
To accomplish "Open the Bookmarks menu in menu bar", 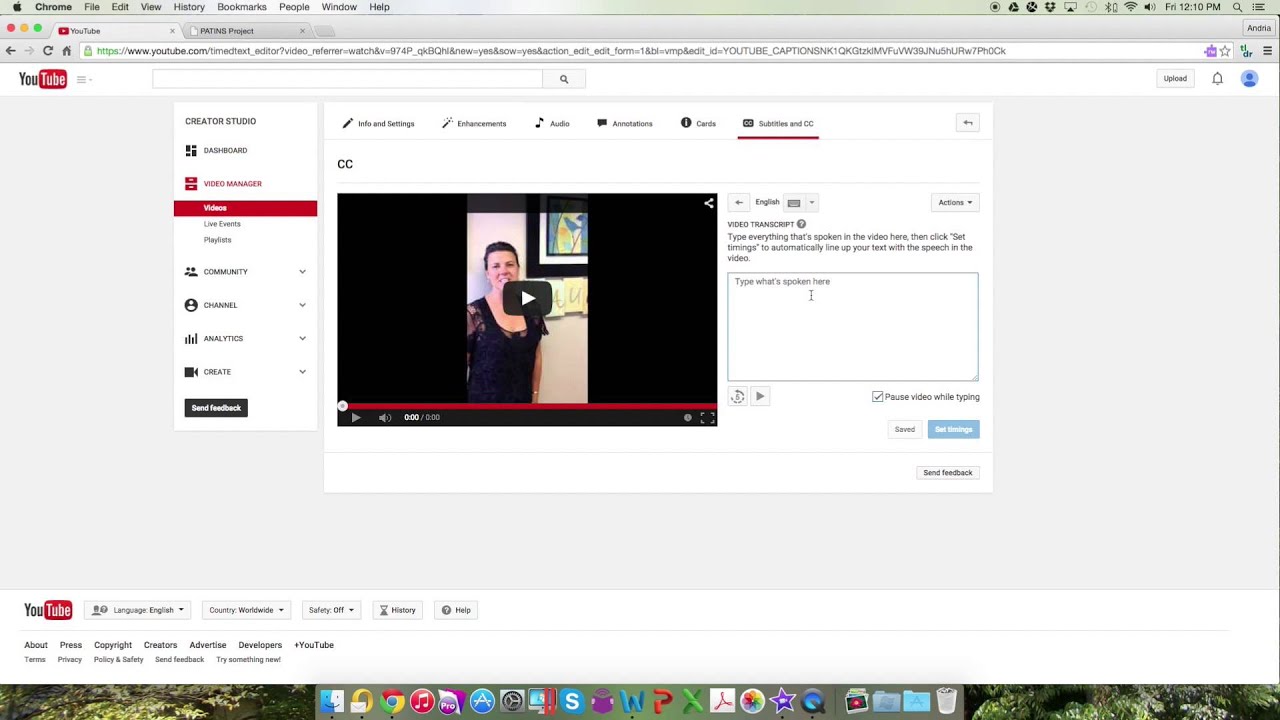I will pyautogui.click(x=242, y=7).
